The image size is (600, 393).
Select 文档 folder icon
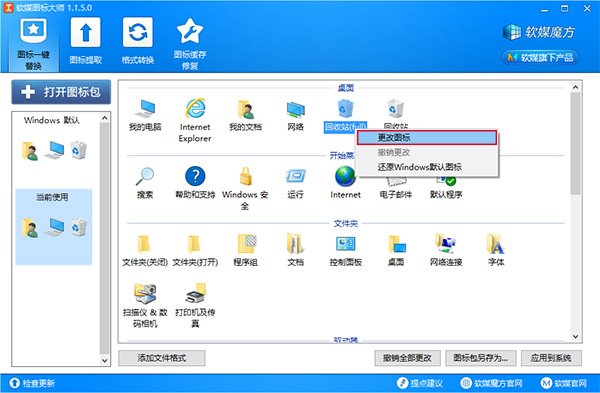[x=295, y=251]
